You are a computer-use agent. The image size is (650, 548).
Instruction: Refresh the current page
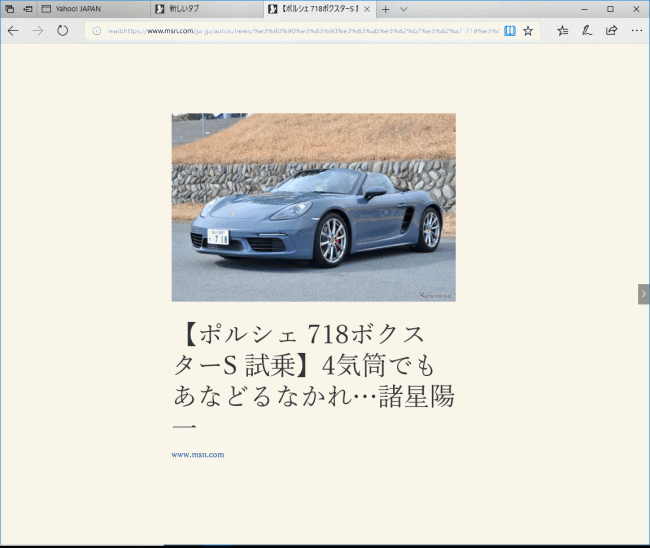[62, 31]
